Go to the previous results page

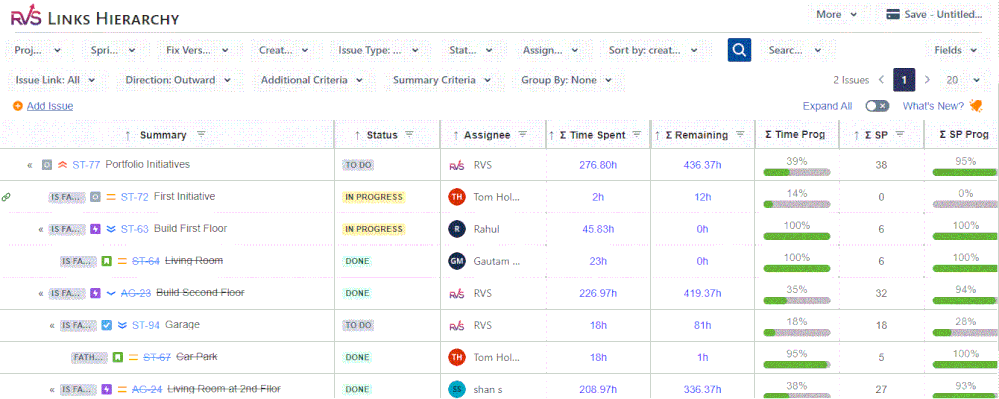click(x=882, y=80)
